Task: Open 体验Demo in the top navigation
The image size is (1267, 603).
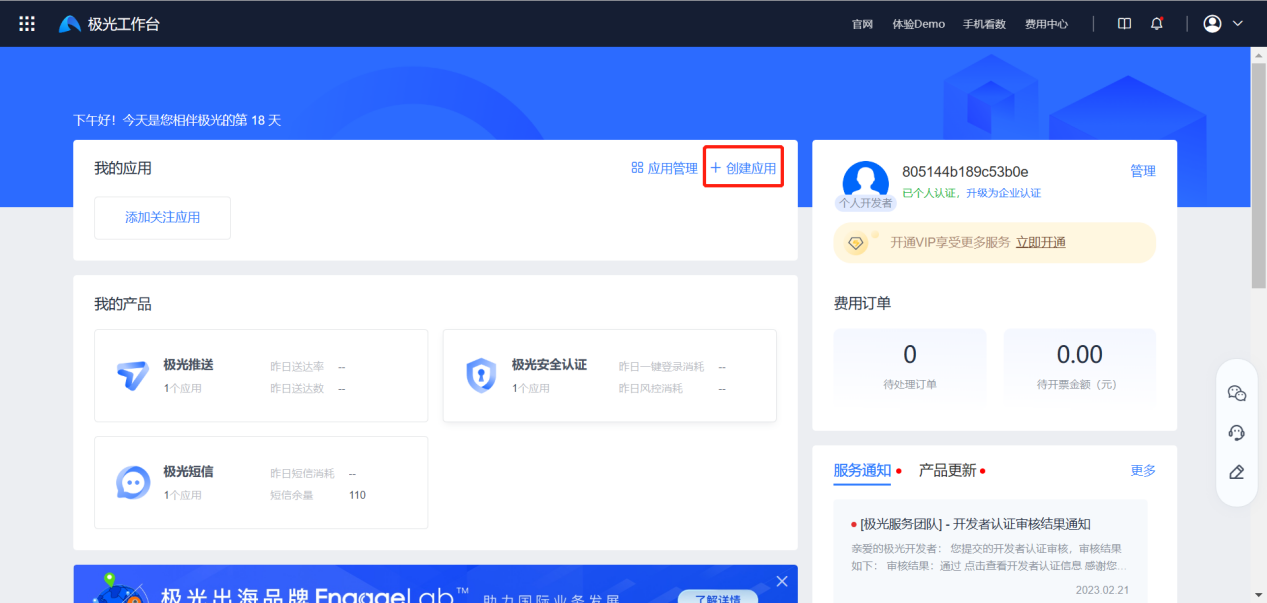Action: [918, 24]
